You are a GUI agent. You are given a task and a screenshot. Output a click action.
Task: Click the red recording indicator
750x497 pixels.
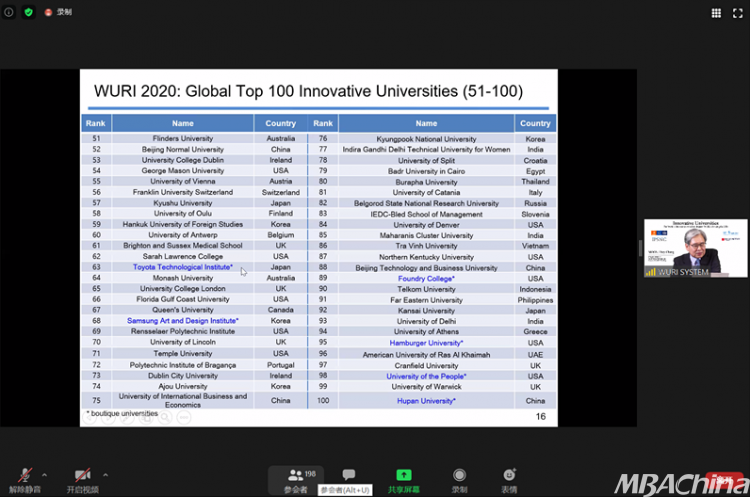click(x=48, y=12)
